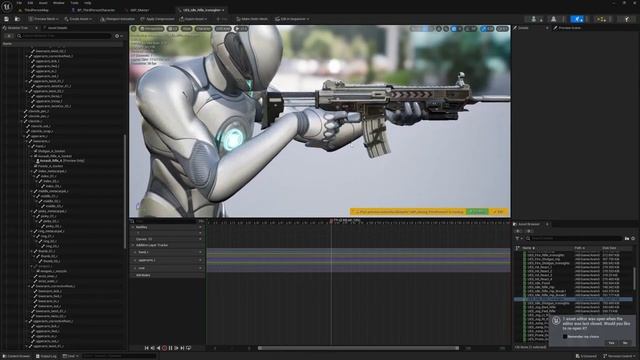
Task: Open the Tools menu
Action: [x=74, y=3]
